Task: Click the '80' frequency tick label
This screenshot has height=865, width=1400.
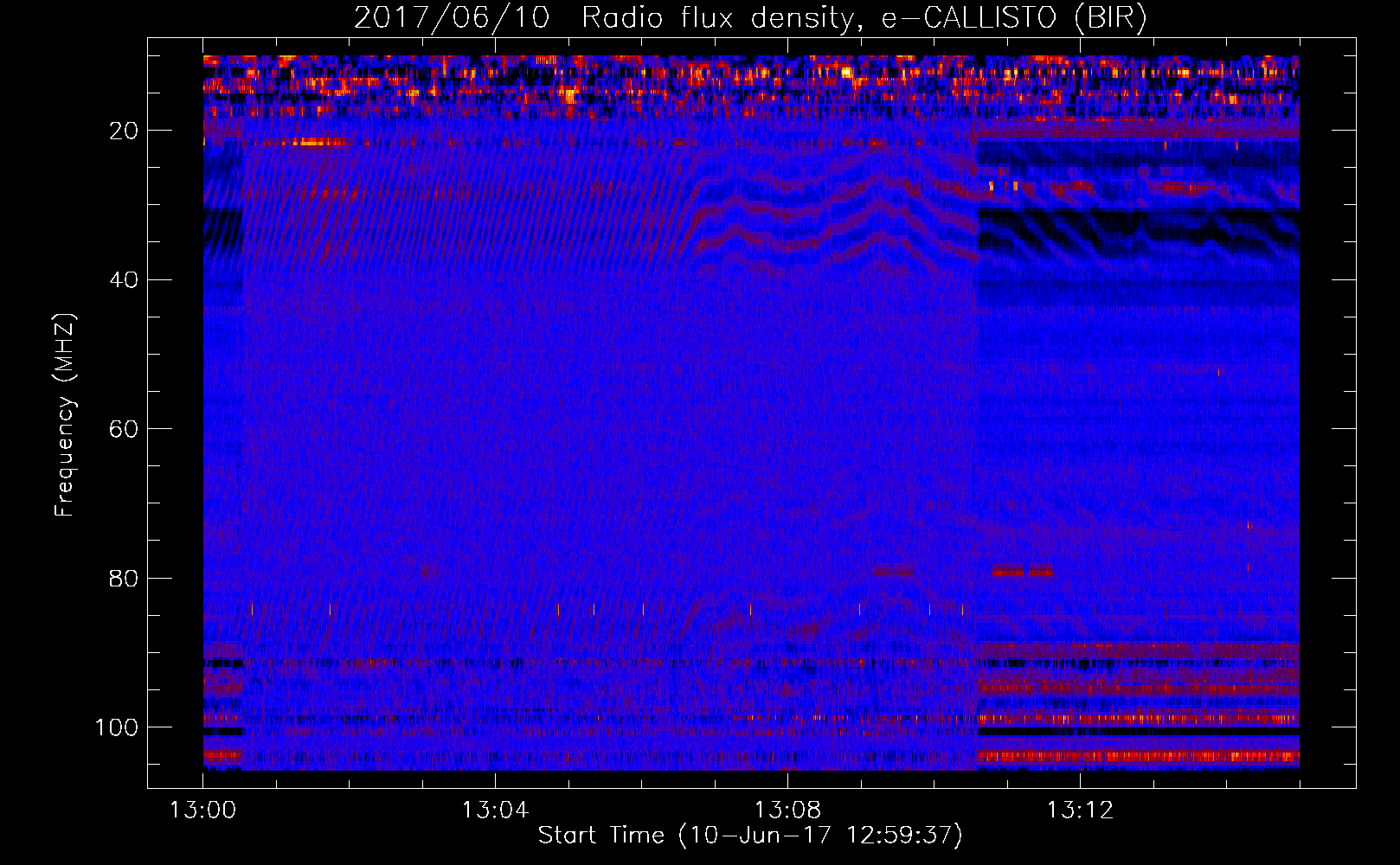Action: point(125,578)
